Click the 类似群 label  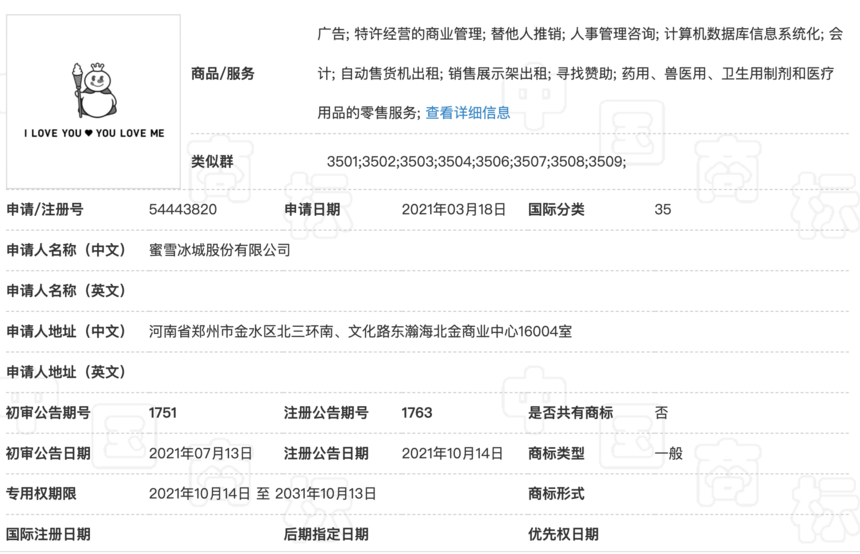tap(212, 161)
